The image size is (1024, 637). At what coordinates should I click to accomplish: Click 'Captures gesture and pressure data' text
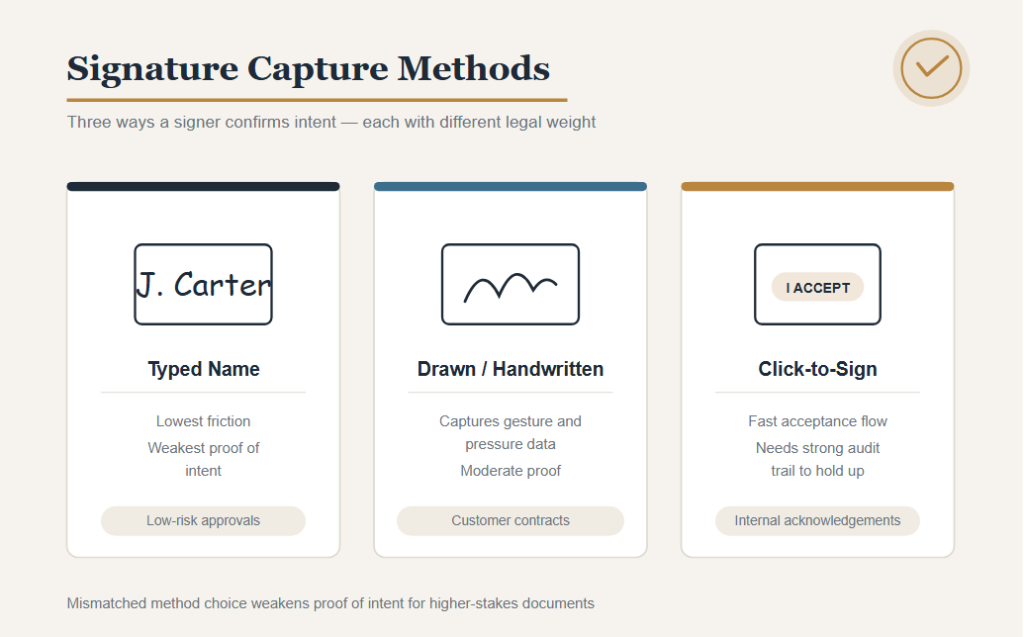[510, 433]
